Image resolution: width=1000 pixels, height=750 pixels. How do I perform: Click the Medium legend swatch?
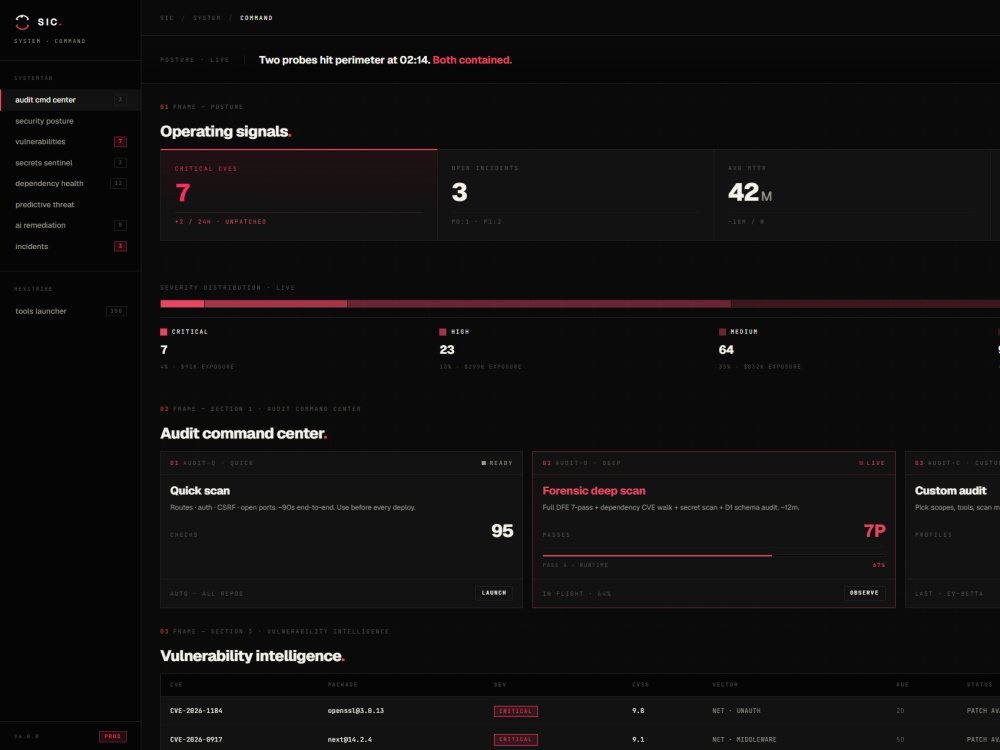[722, 332]
